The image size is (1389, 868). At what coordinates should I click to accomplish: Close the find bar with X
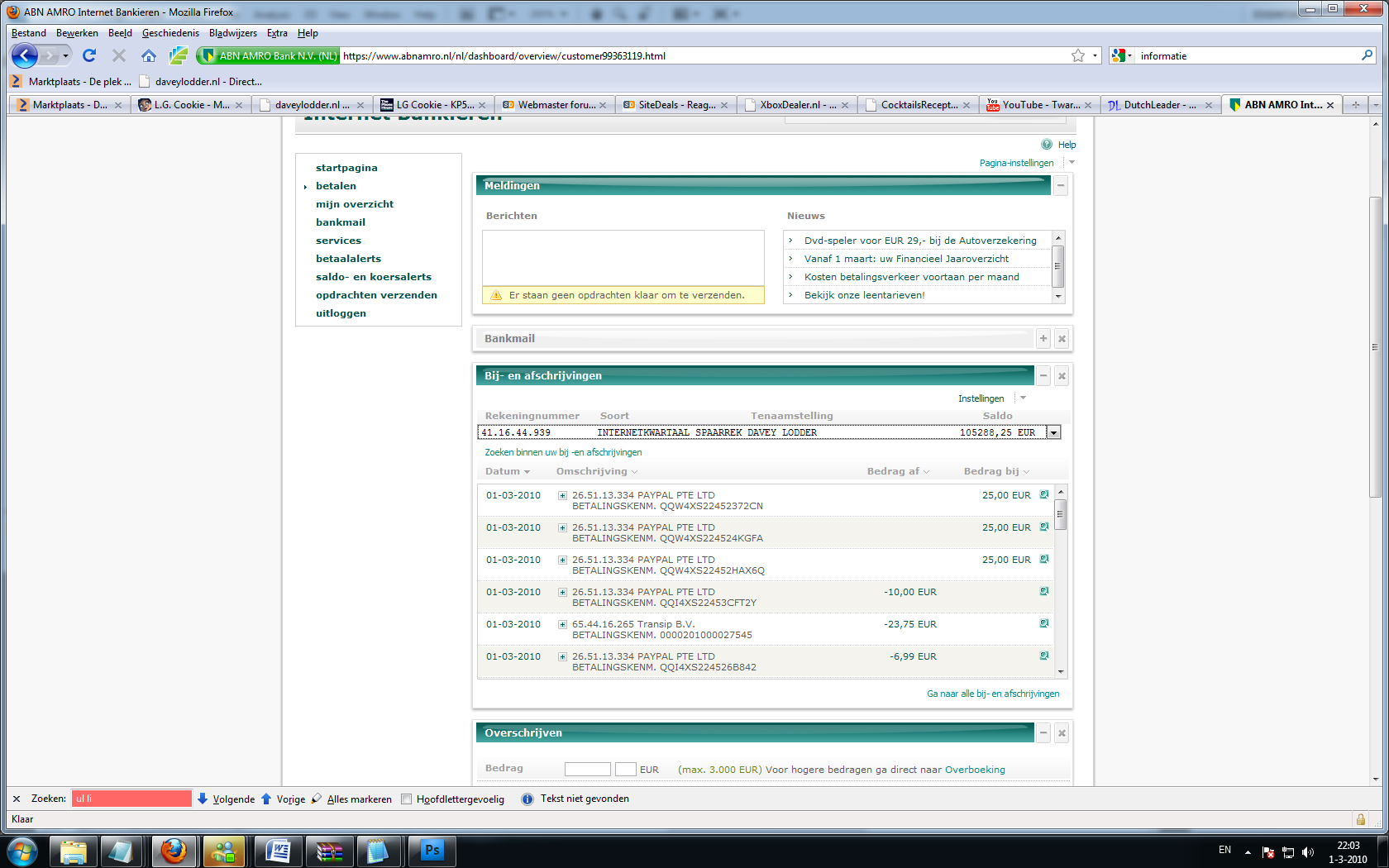tap(17, 799)
